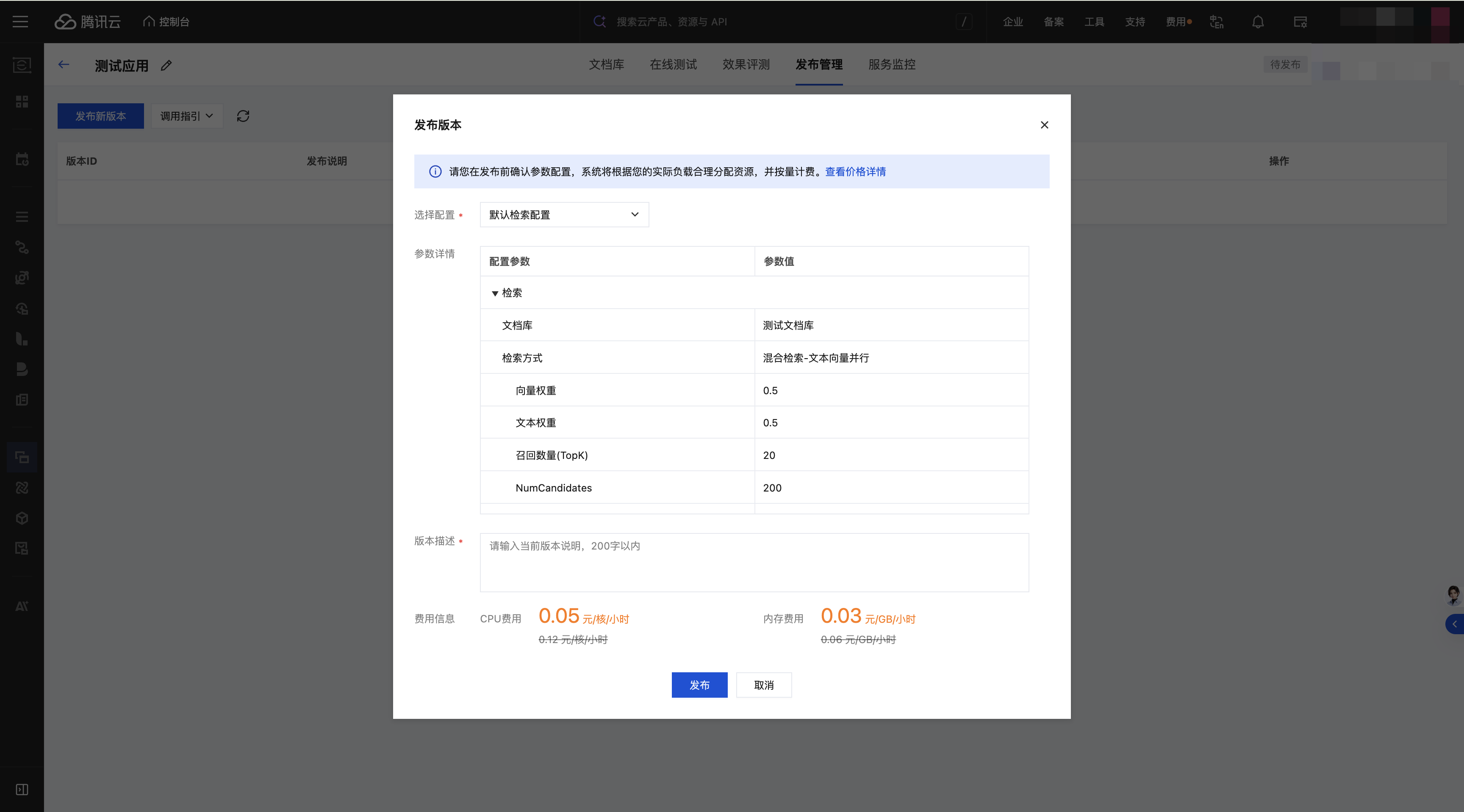The width and height of the screenshot is (1464, 812).
Task: Switch to the 发布管理 tab
Action: [x=819, y=65]
